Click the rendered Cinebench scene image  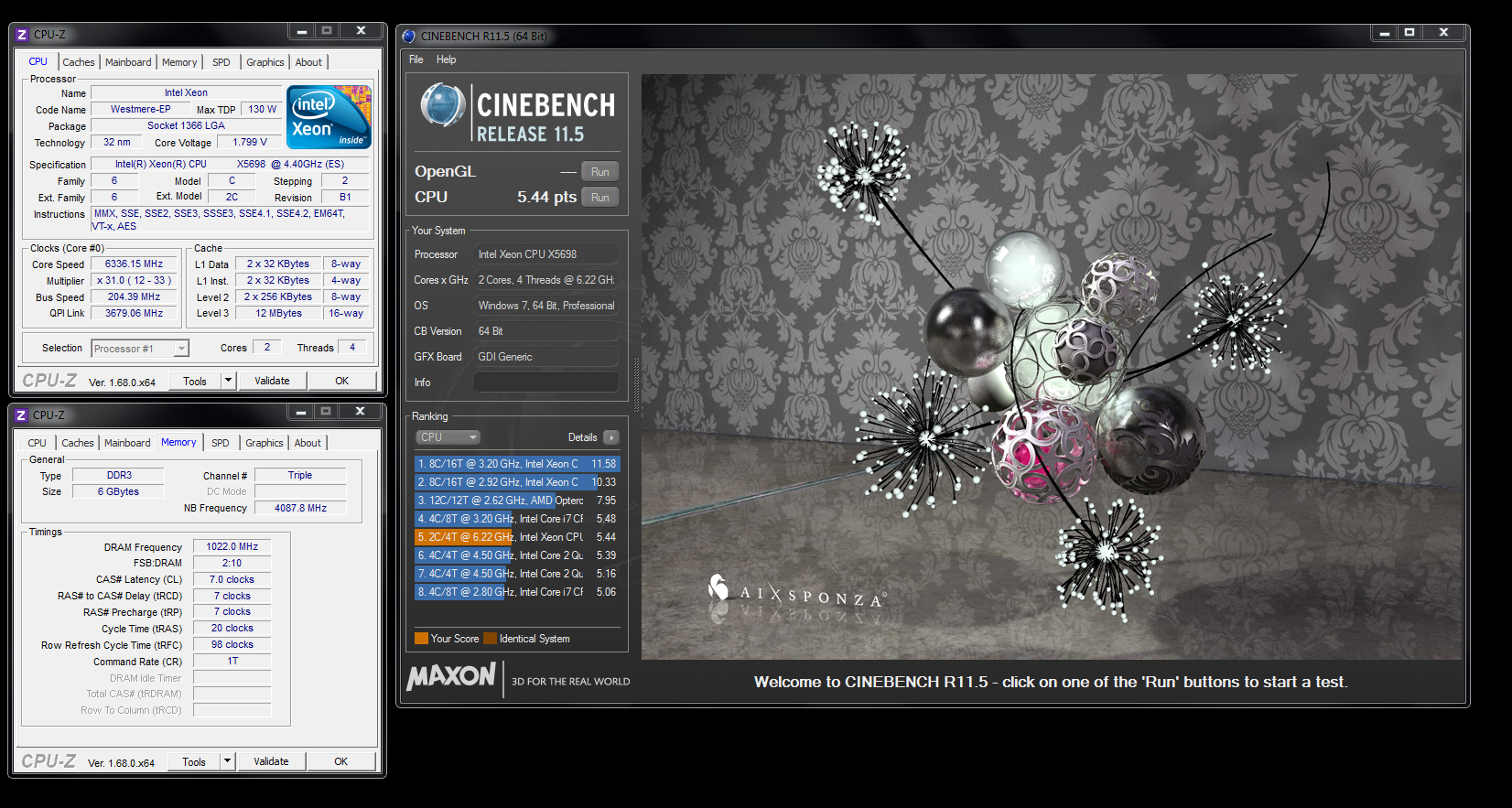click(1052, 367)
